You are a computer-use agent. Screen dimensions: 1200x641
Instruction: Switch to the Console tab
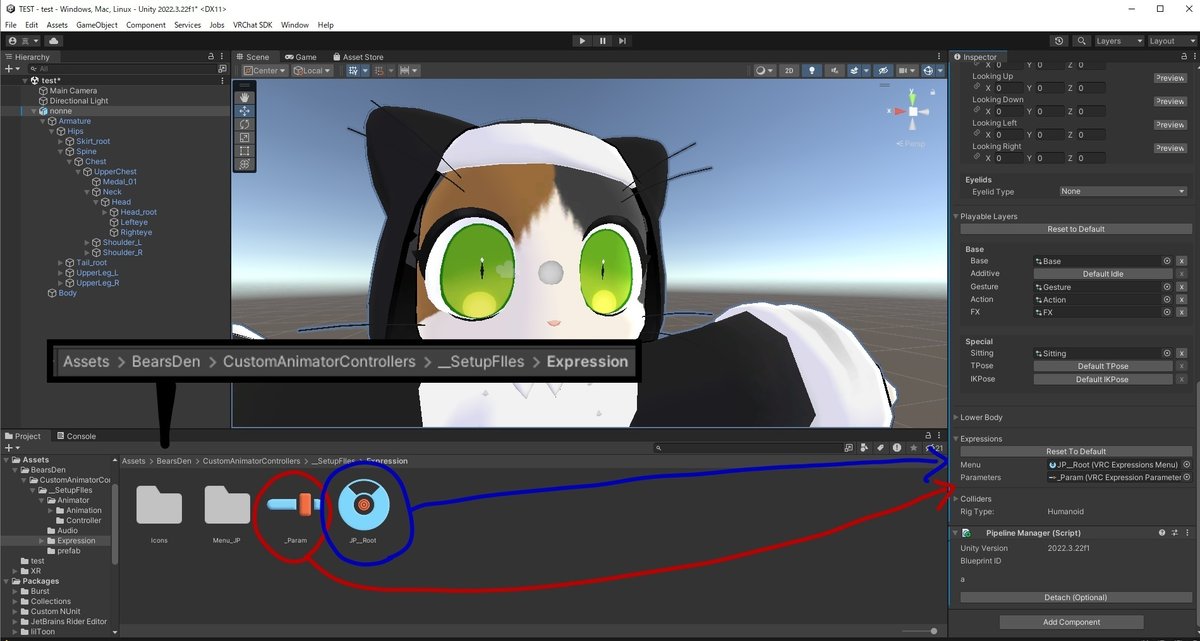(76, 436)
